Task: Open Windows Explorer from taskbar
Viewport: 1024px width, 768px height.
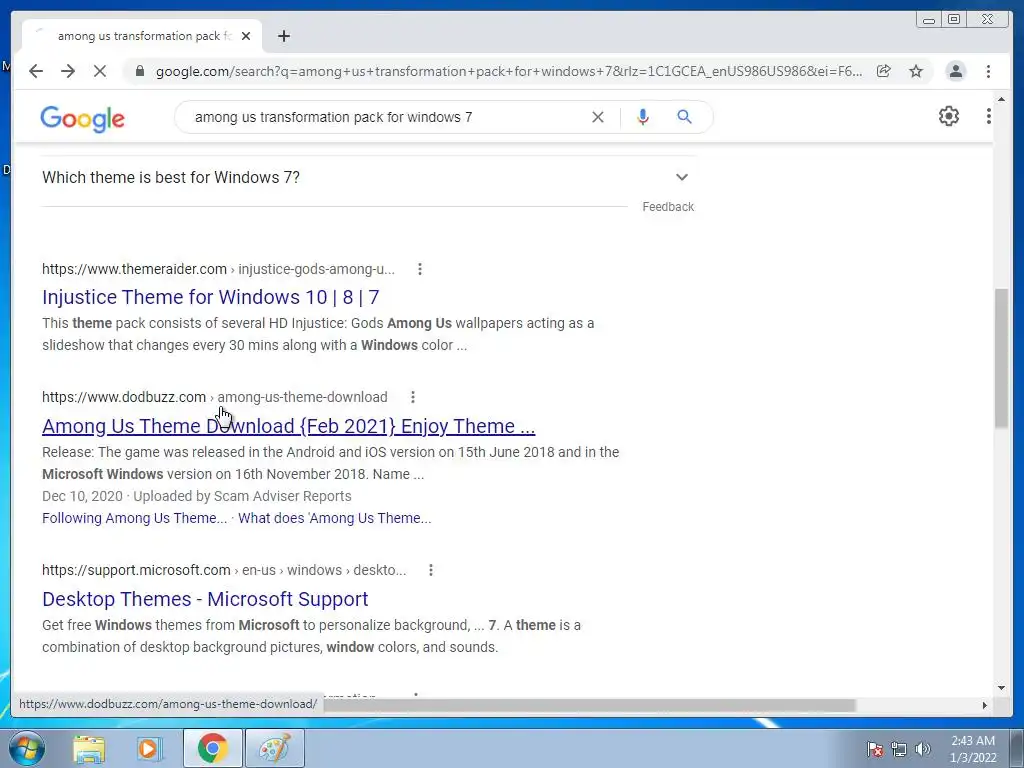Action: tap(89, 748)
